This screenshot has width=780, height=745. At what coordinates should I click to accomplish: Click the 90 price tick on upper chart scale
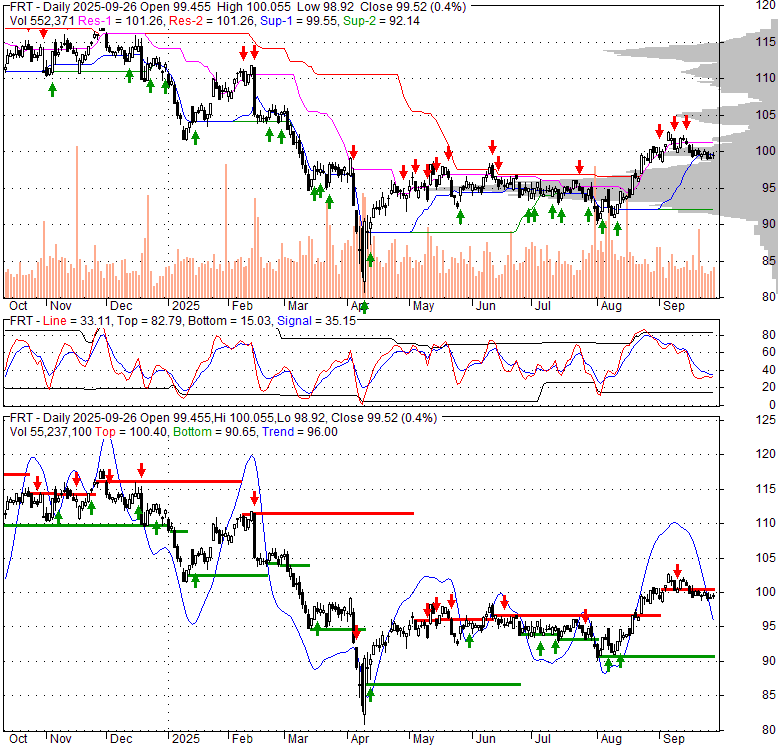pyautogui.click(x=769, y=224)
